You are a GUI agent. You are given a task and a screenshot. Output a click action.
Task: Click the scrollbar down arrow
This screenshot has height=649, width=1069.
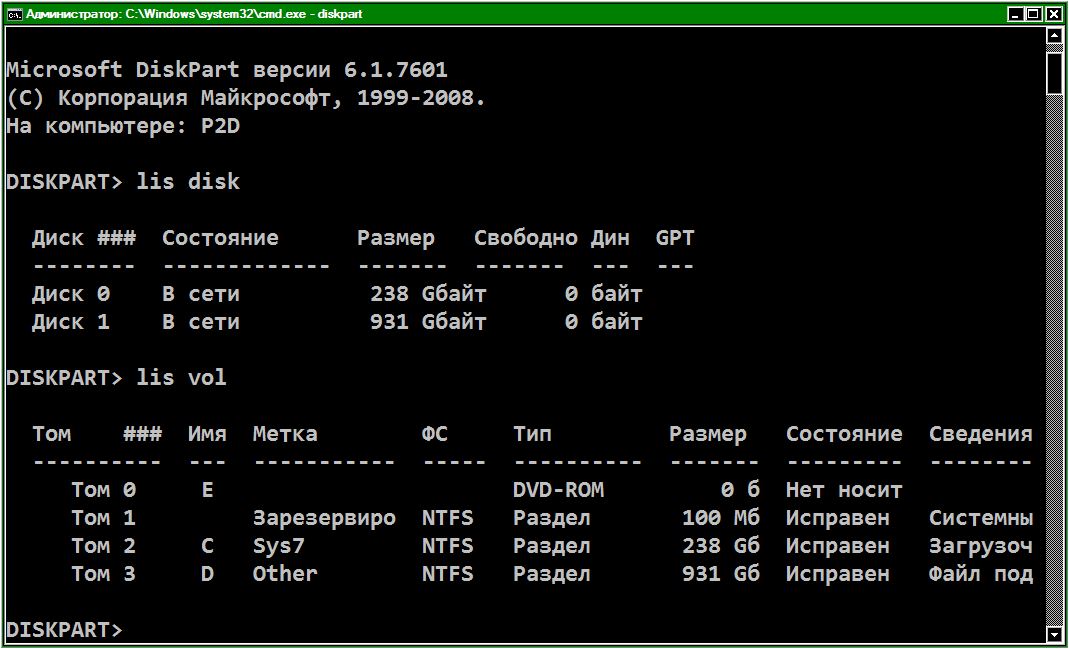(x=1054, y=634)
